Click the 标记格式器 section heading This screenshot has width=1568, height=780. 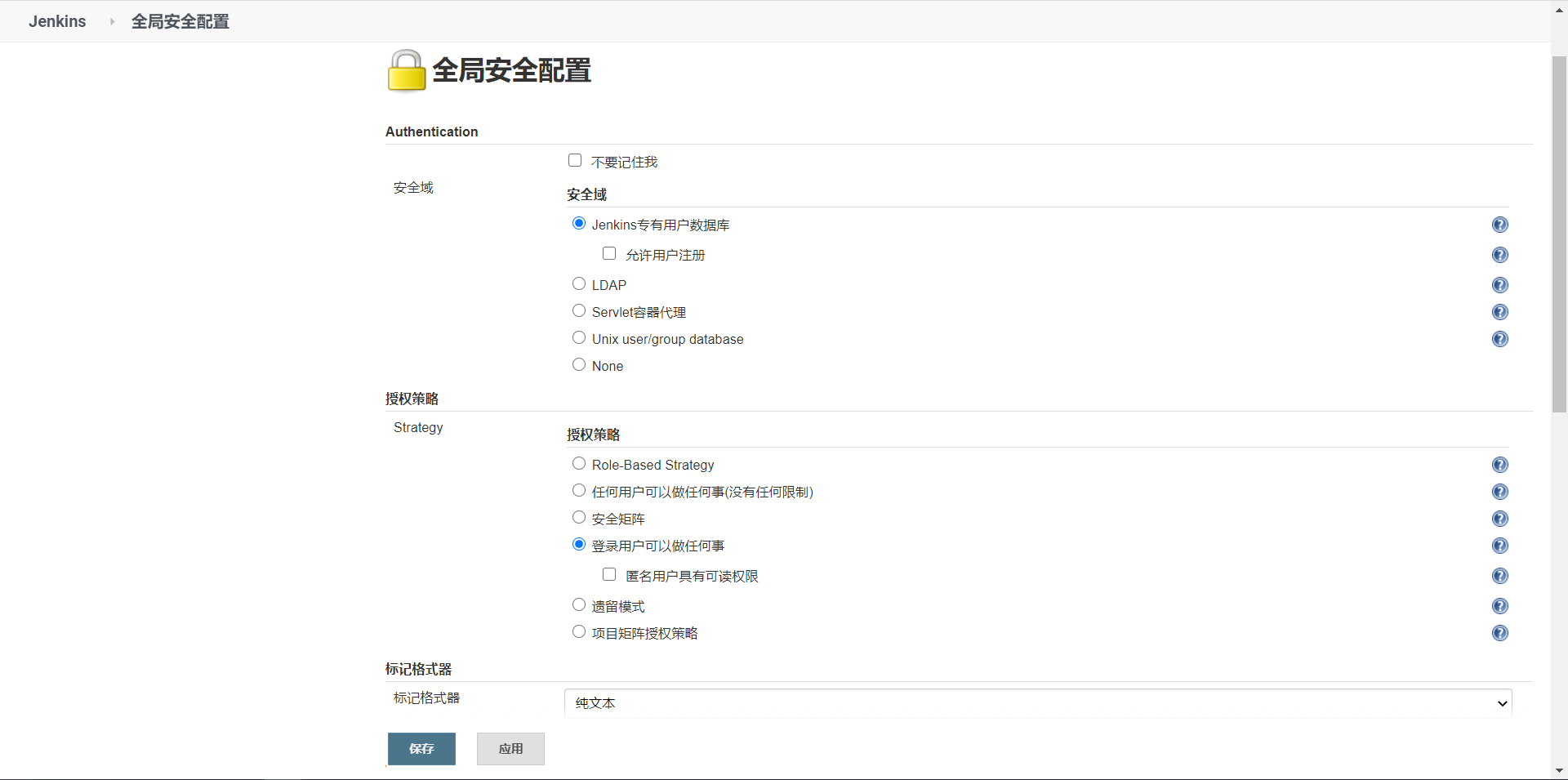(419, 669)
